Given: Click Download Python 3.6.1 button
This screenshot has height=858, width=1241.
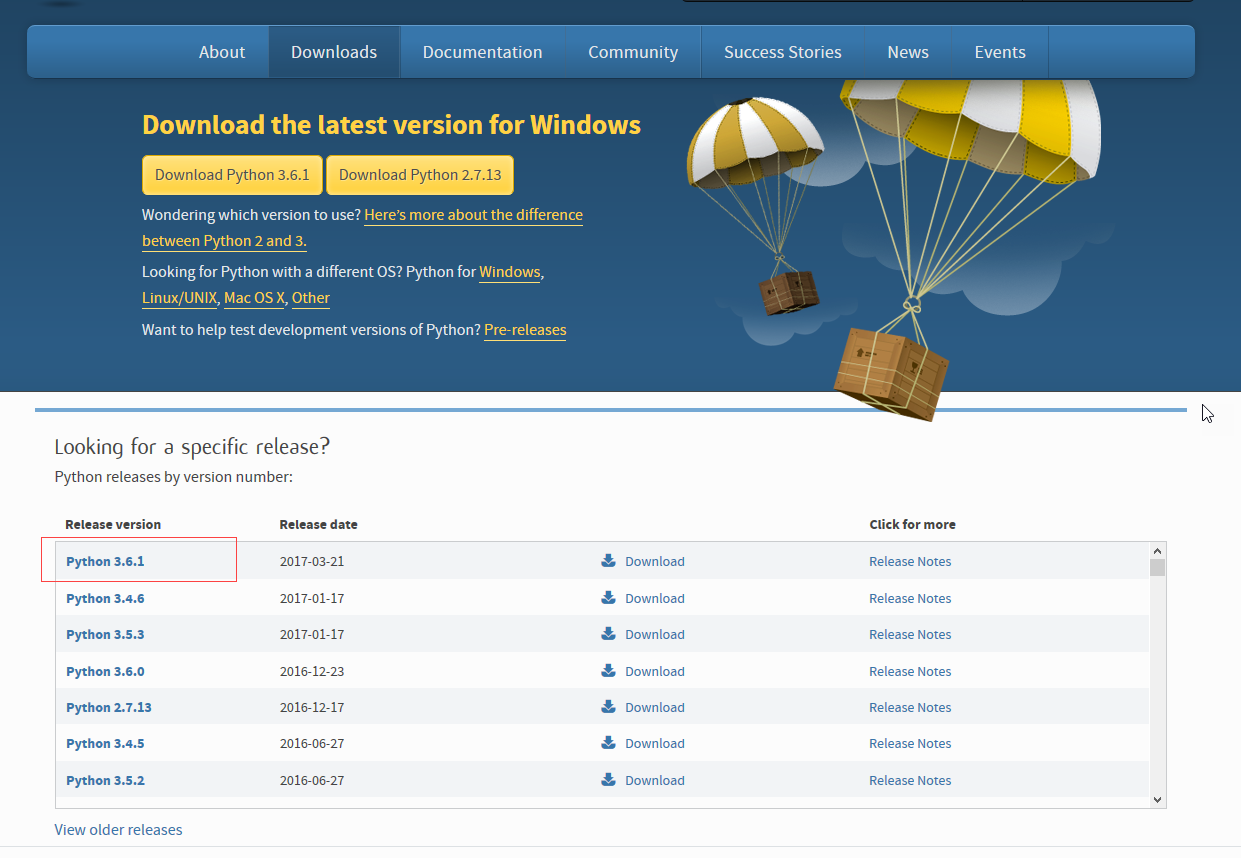Looking at the screenshot, I should pyautogui.click(x=232, y=175).
